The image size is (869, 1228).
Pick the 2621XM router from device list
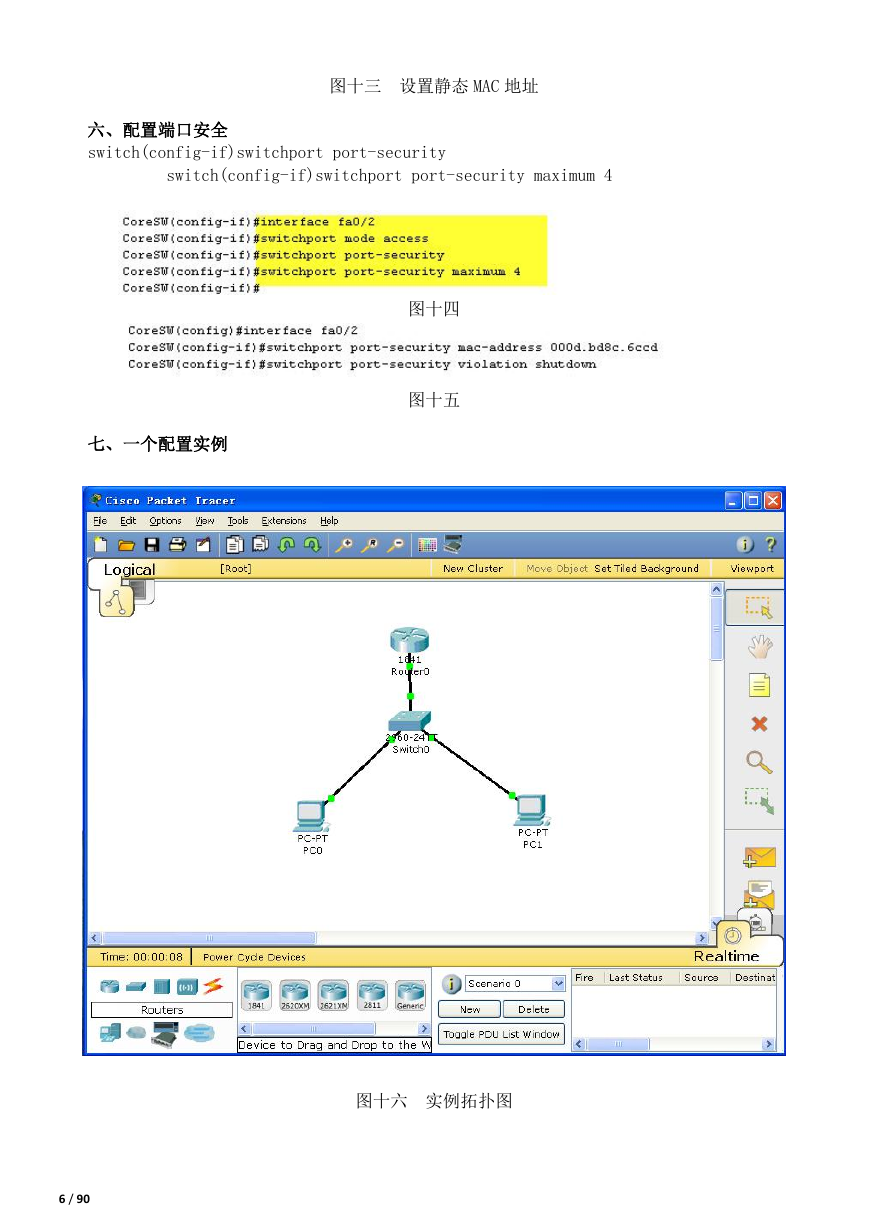333,994
